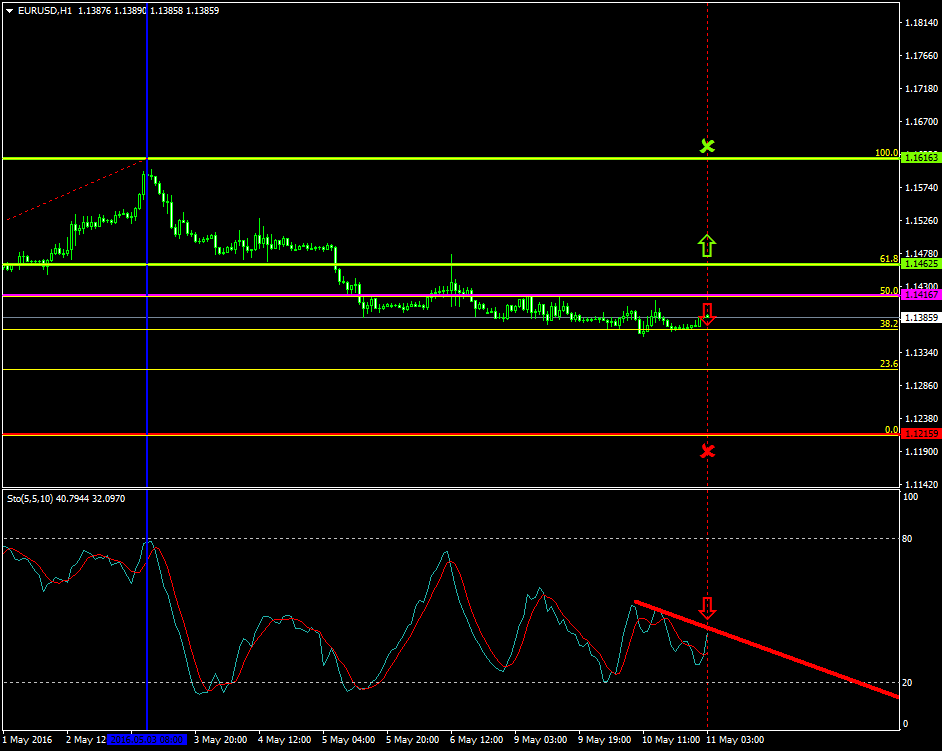The width and height of the screenshot is (942, 751).
Task: Click the triangle beside EURUSD,H1 to open chart menu
Action: [x=8, y=9]
